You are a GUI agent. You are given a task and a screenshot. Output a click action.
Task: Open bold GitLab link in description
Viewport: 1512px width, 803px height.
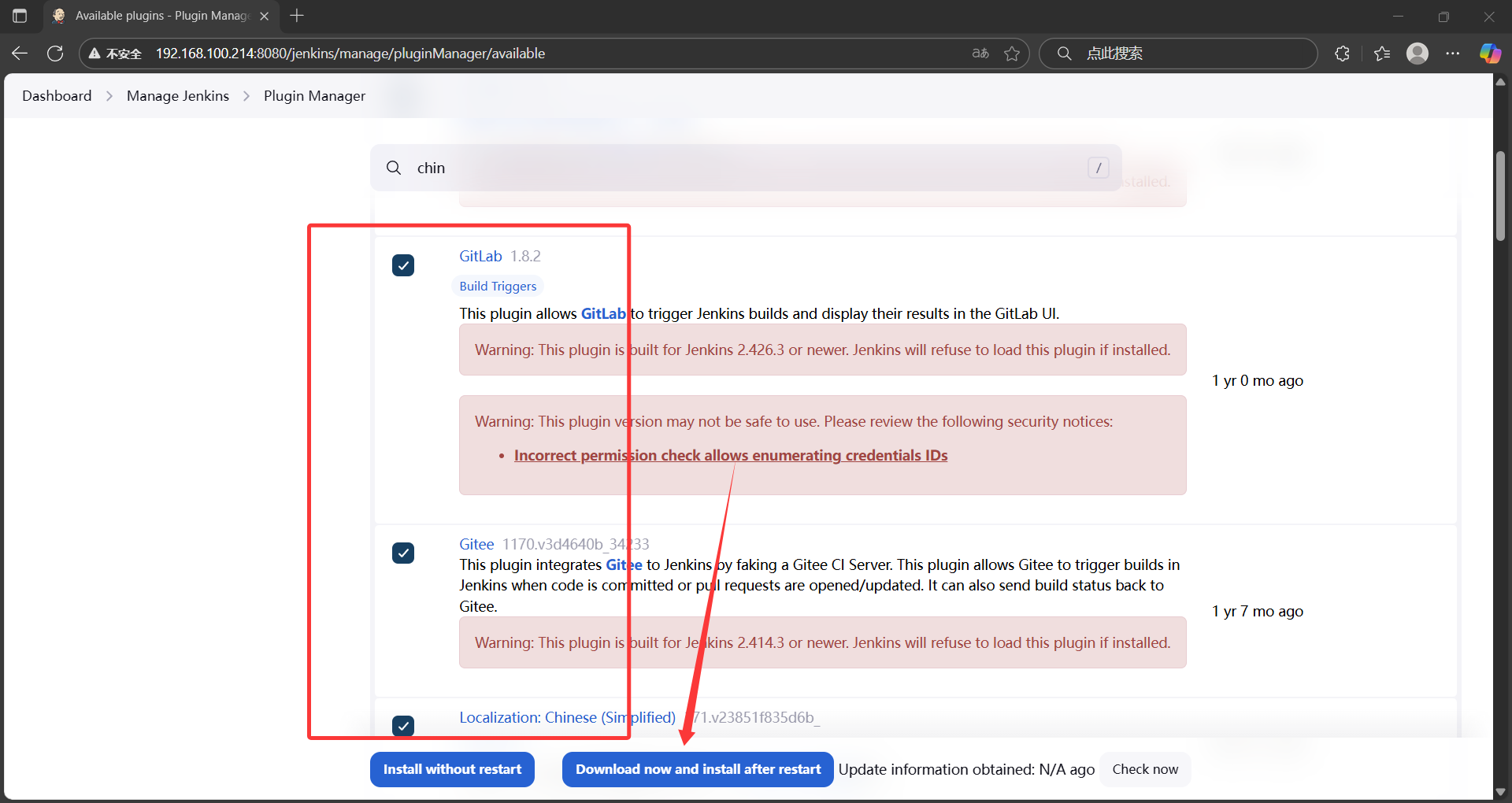pos(603,313)
